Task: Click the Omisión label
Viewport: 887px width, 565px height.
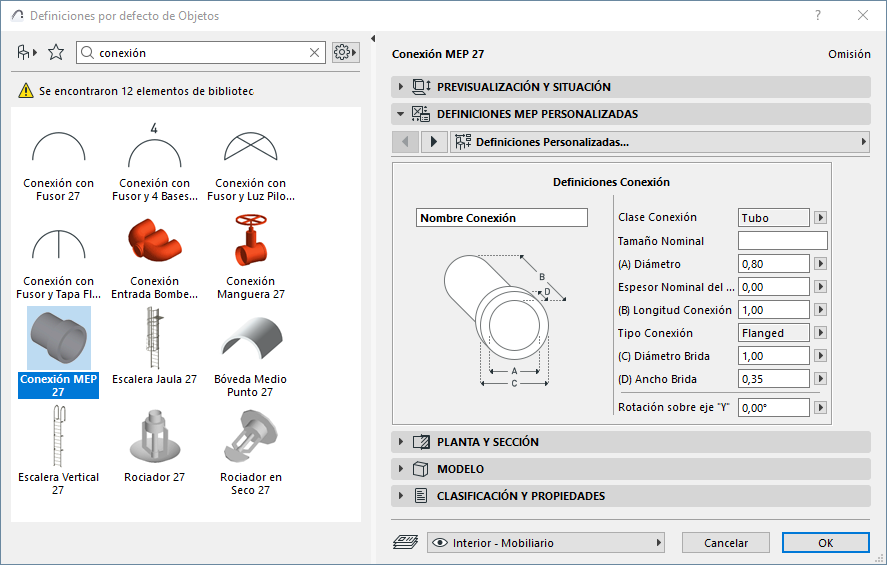Action: 849,54
